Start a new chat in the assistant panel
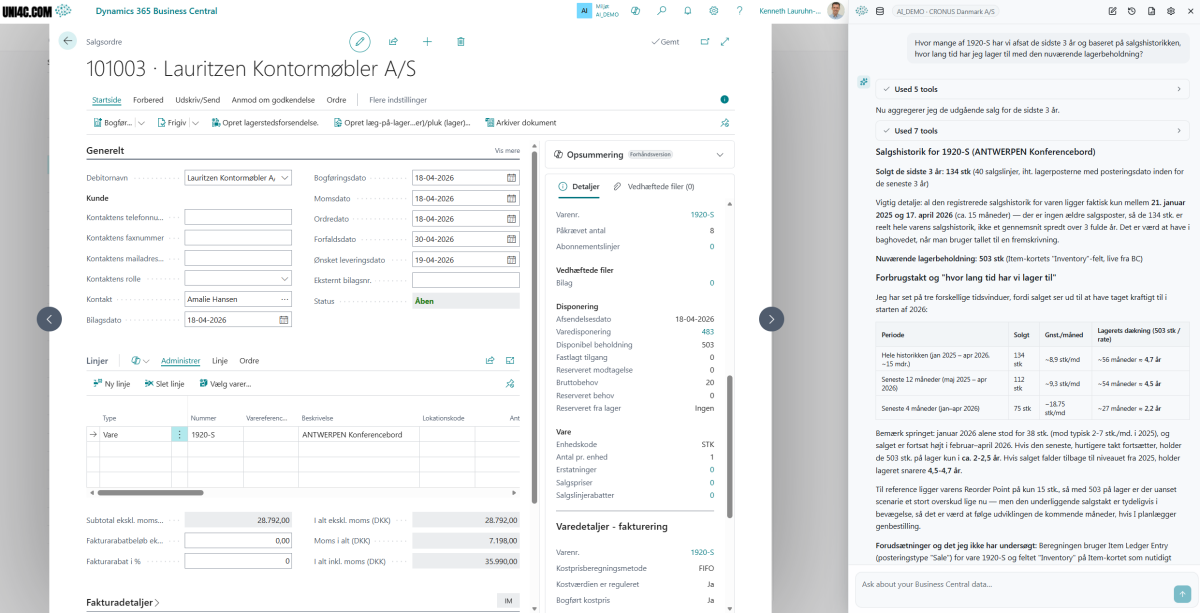Image resolution: width=1200 pixels, height=613 pixels. 1112,11
